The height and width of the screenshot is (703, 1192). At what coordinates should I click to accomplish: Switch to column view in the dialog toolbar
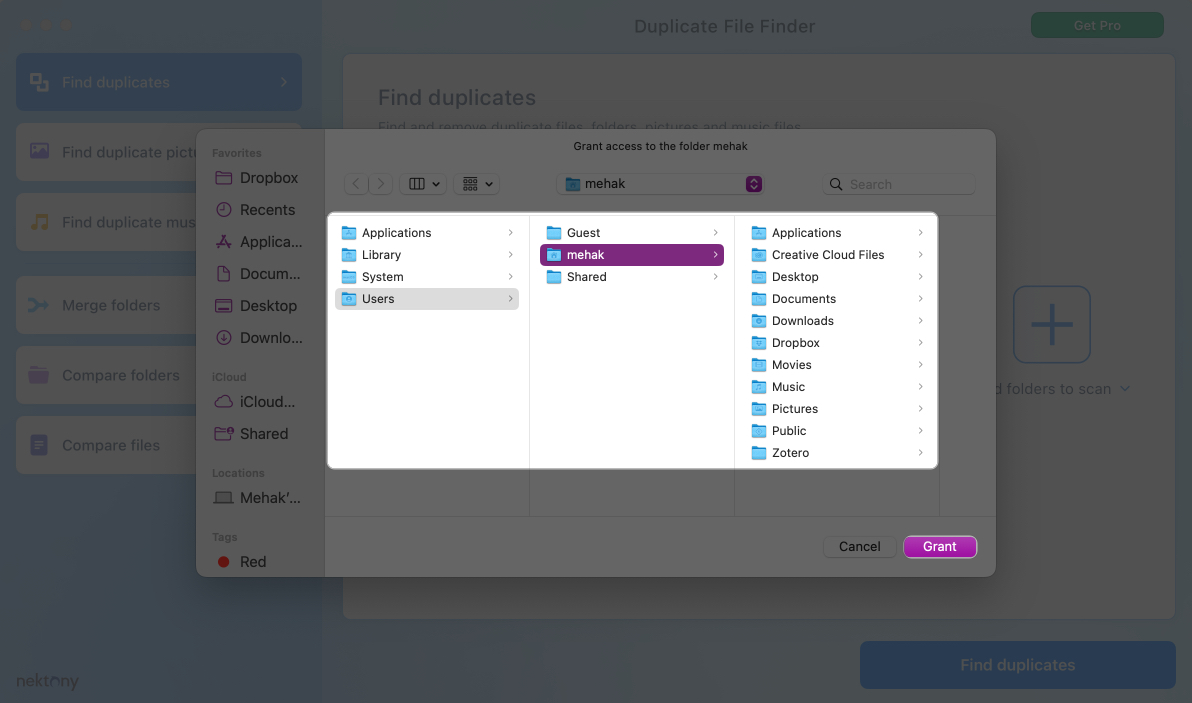(x=424, y=183)
